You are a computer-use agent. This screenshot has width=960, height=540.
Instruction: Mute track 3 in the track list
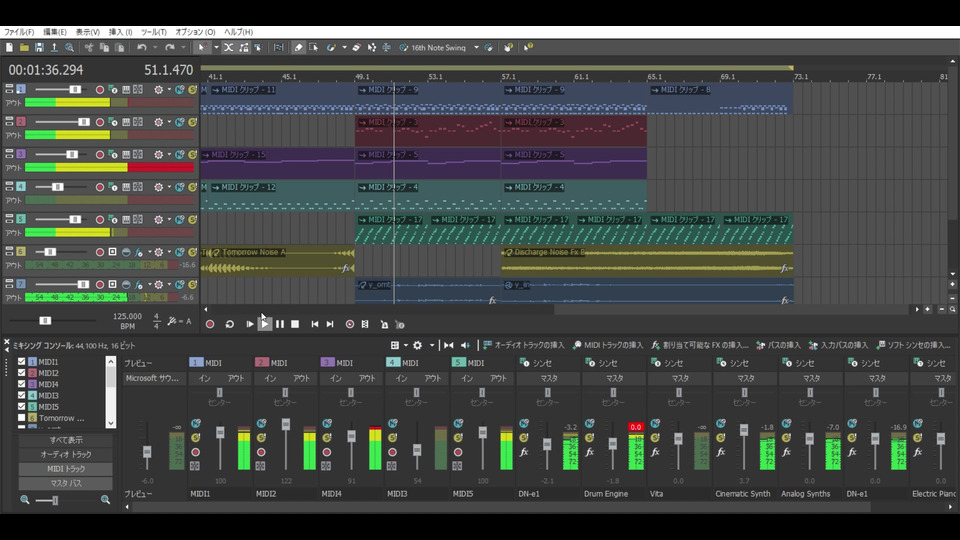coord(180,155)
